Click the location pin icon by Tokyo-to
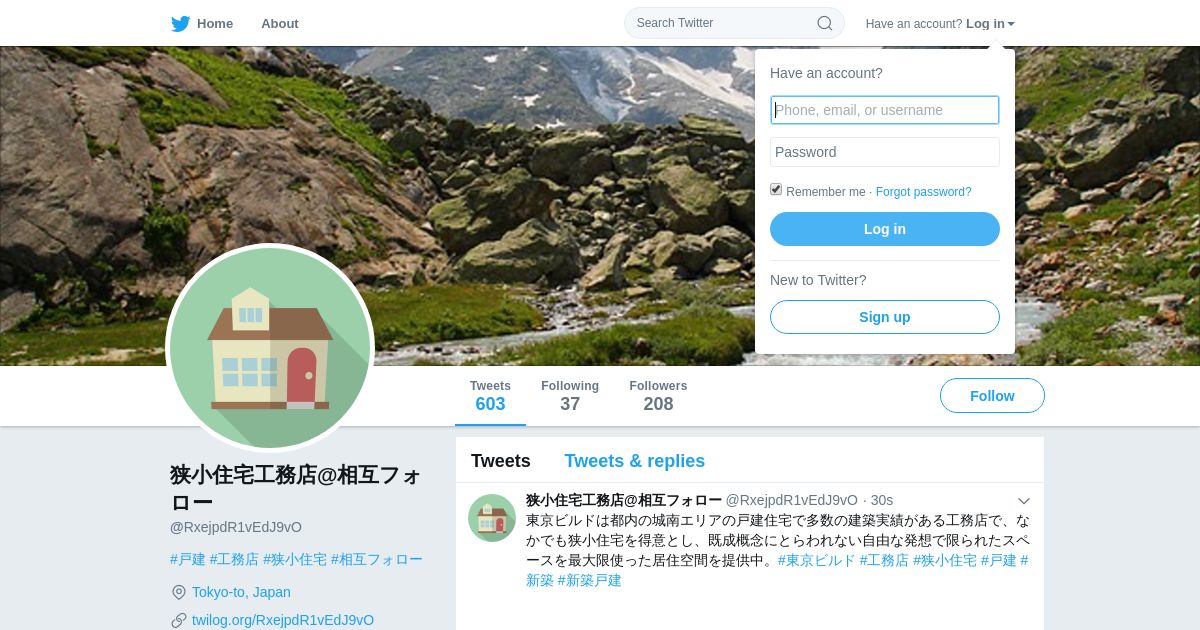Screen dimensions: 1200x630 (x=179, y=592)
